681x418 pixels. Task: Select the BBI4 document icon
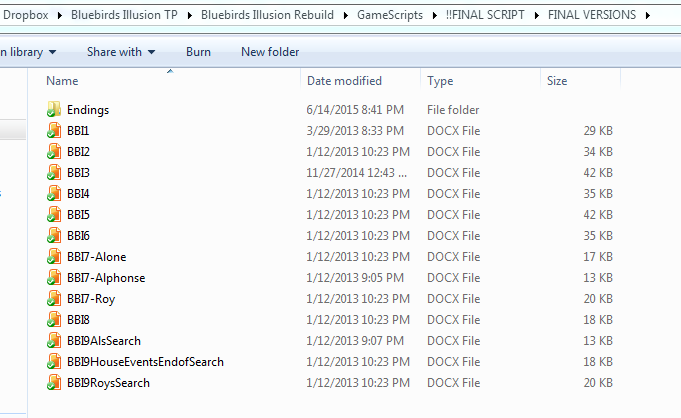click(54, 193)
